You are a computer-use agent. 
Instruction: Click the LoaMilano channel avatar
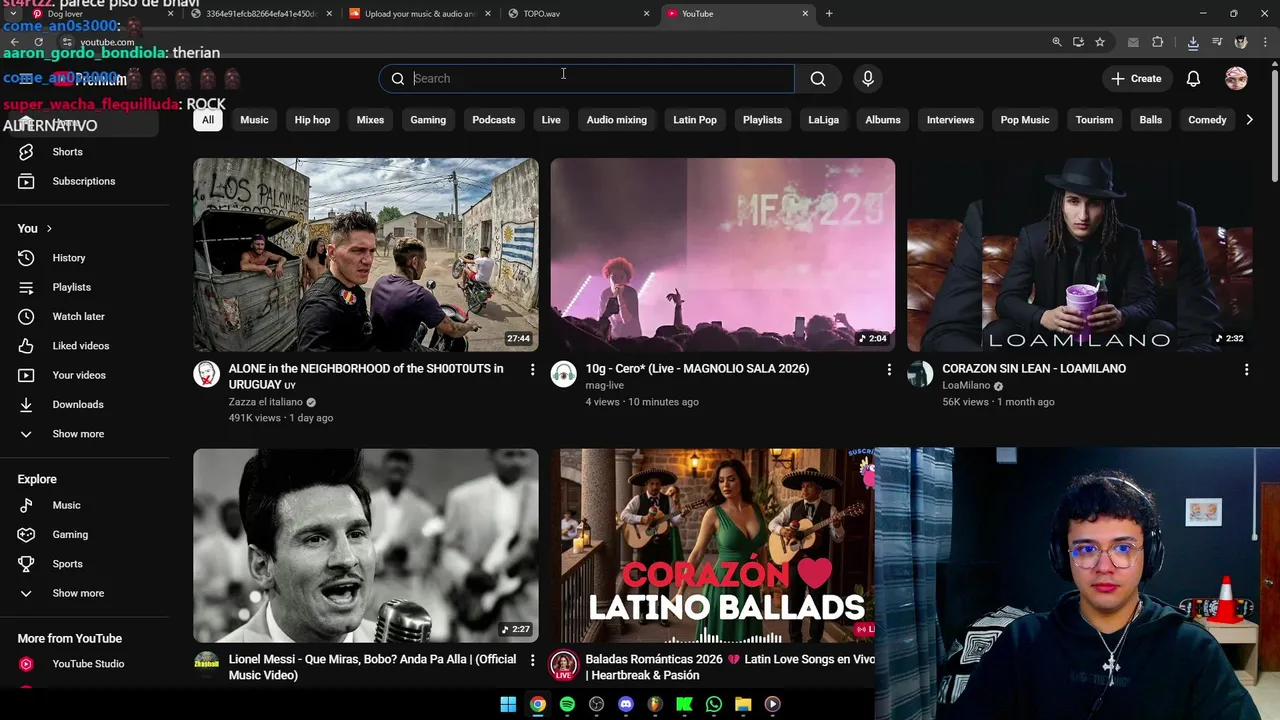pos(920,374)
